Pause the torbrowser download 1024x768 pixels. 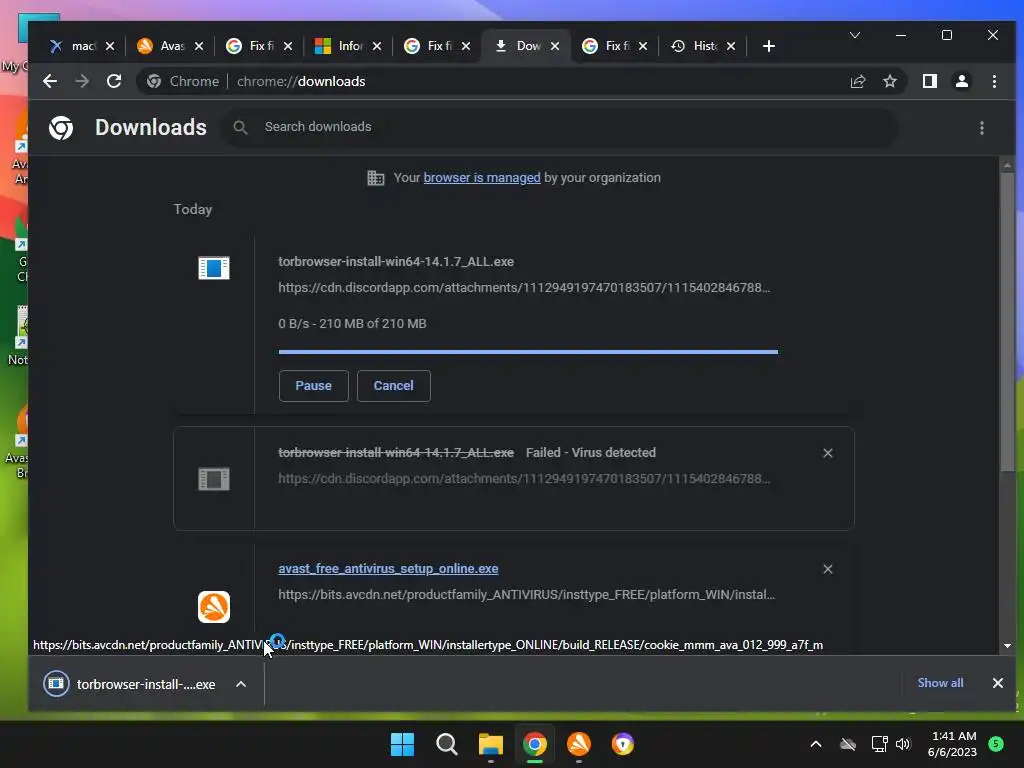[313, 385]
